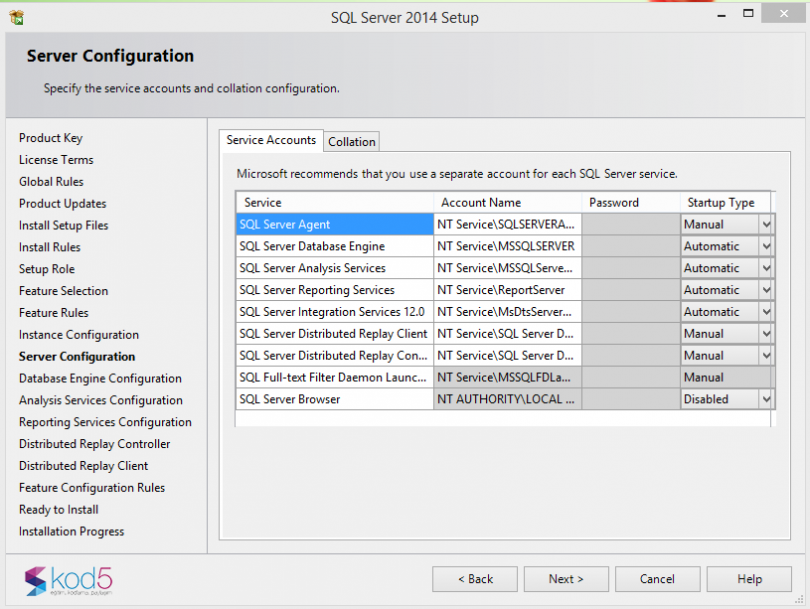This screenshot has width=810, height=609.
Task: Click the SQL Server Agent password field
Action: tap(630, 224)
